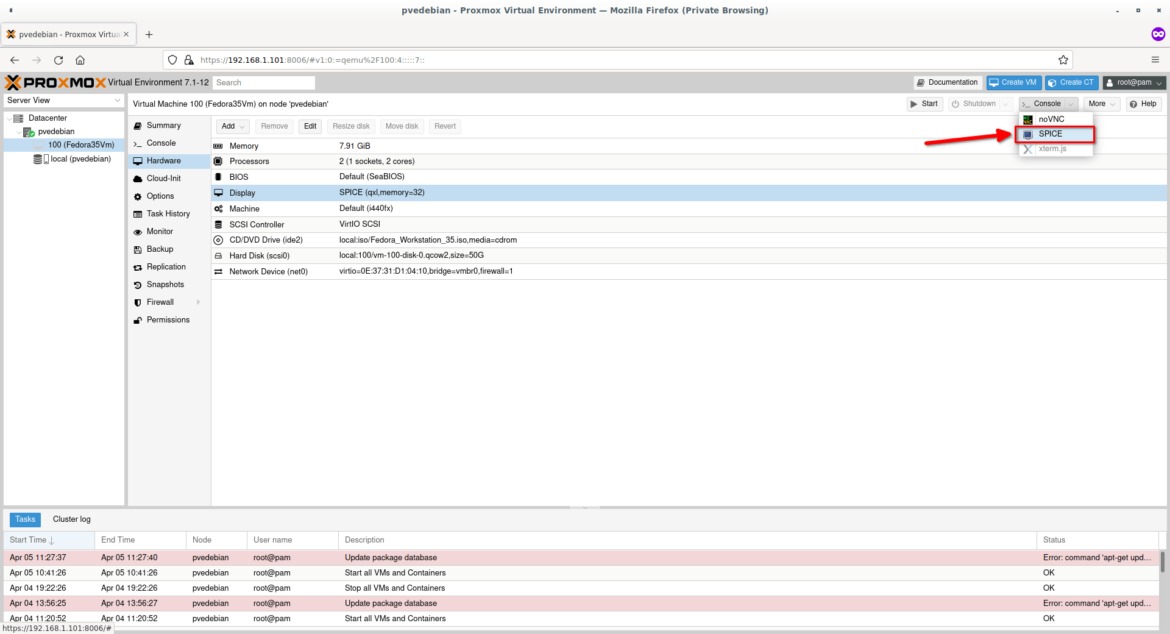Click in the Proxmox Search field
Screen dimensions: 1170x634
point(264,82)
